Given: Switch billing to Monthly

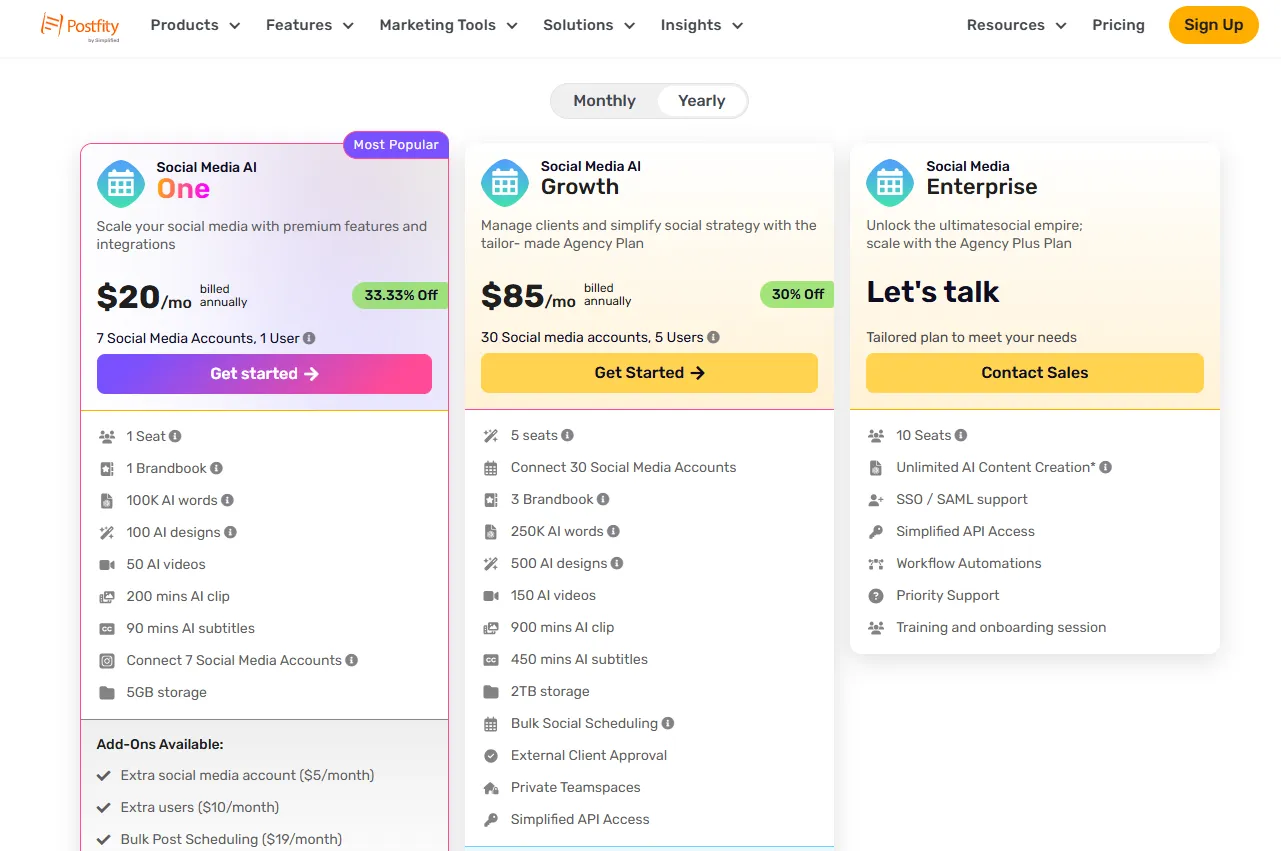Looking at the screenshot, I should pos(604,101).
